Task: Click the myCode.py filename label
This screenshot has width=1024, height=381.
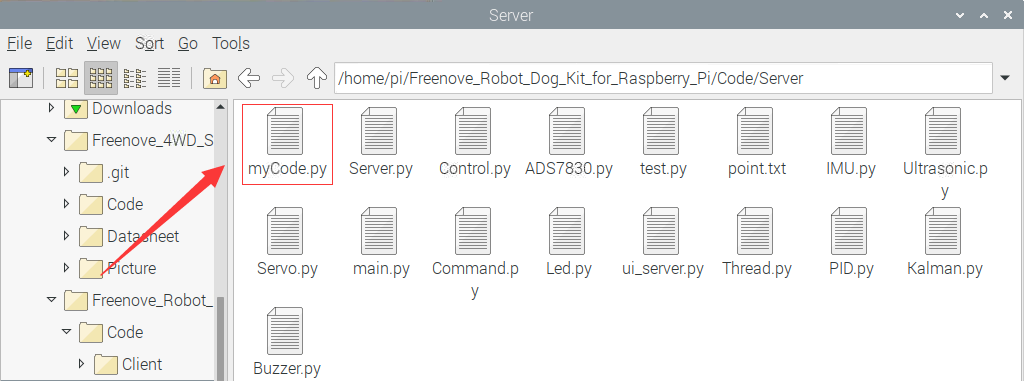Action: click(287, 169)
